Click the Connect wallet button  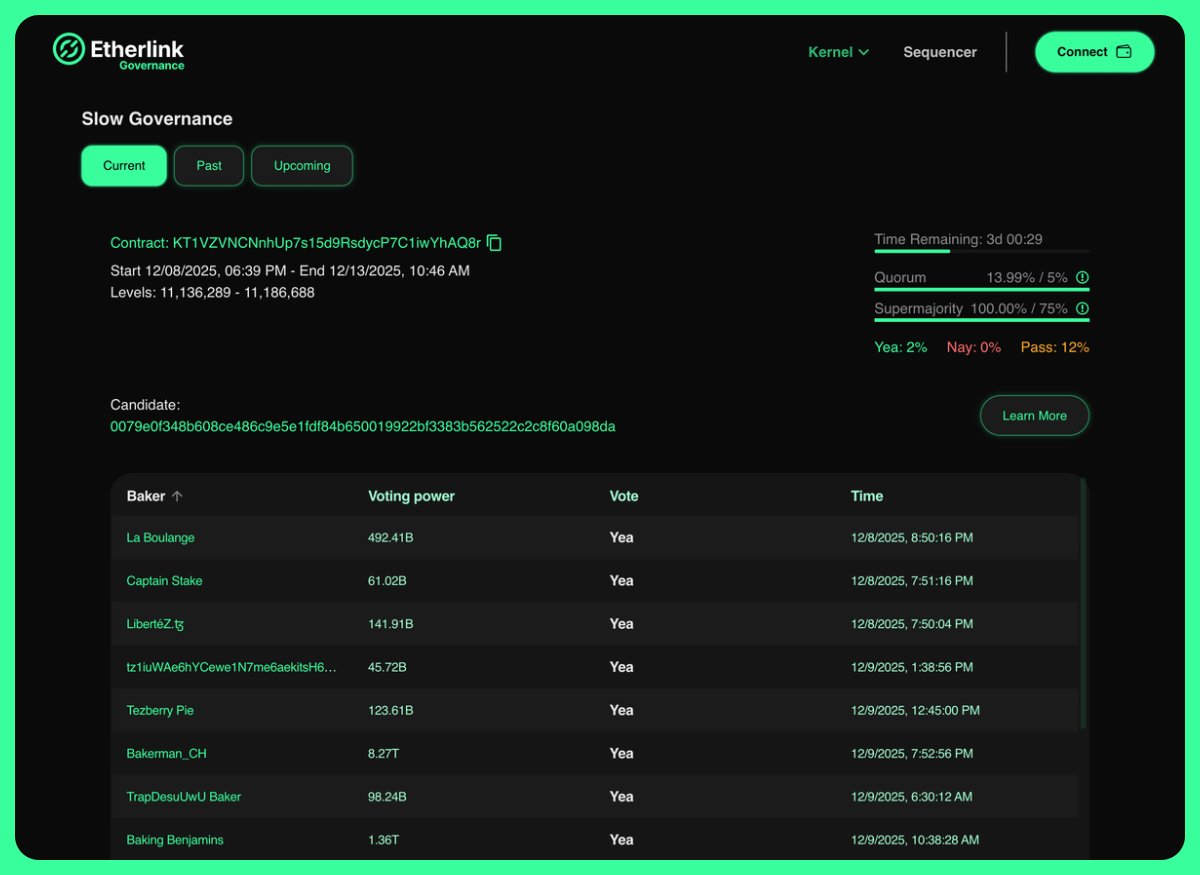point(1094,52)
